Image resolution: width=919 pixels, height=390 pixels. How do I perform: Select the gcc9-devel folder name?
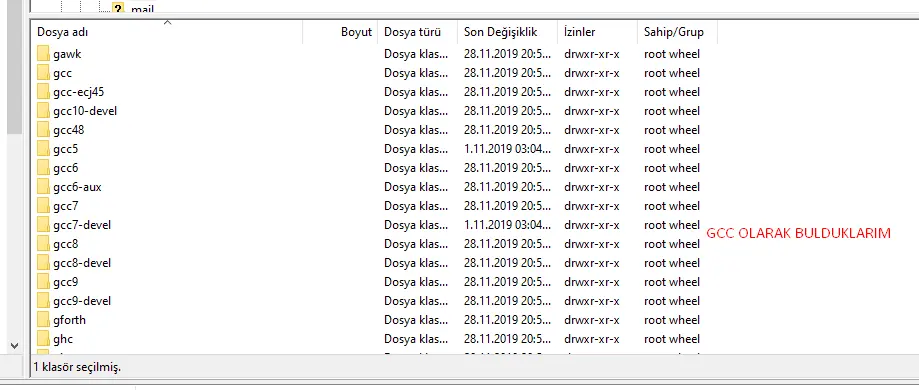(81, 301)
